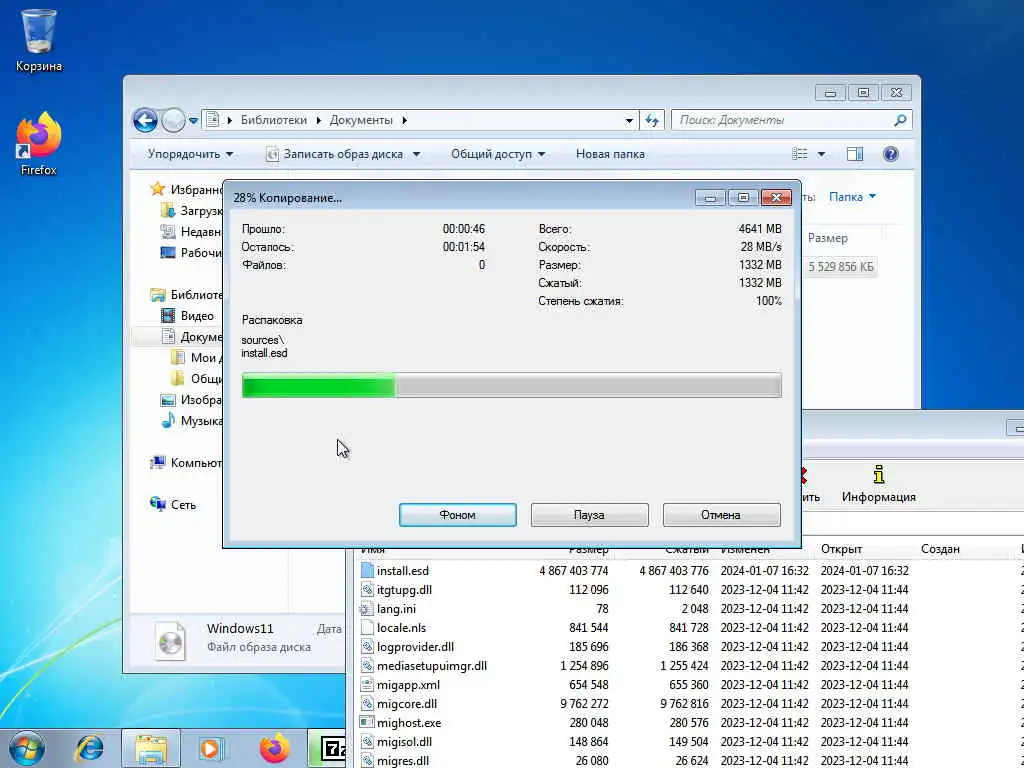Viewport: 1024px width, 768px height.
Task: Toggle the preview pane icon
Action: (855, 154)
